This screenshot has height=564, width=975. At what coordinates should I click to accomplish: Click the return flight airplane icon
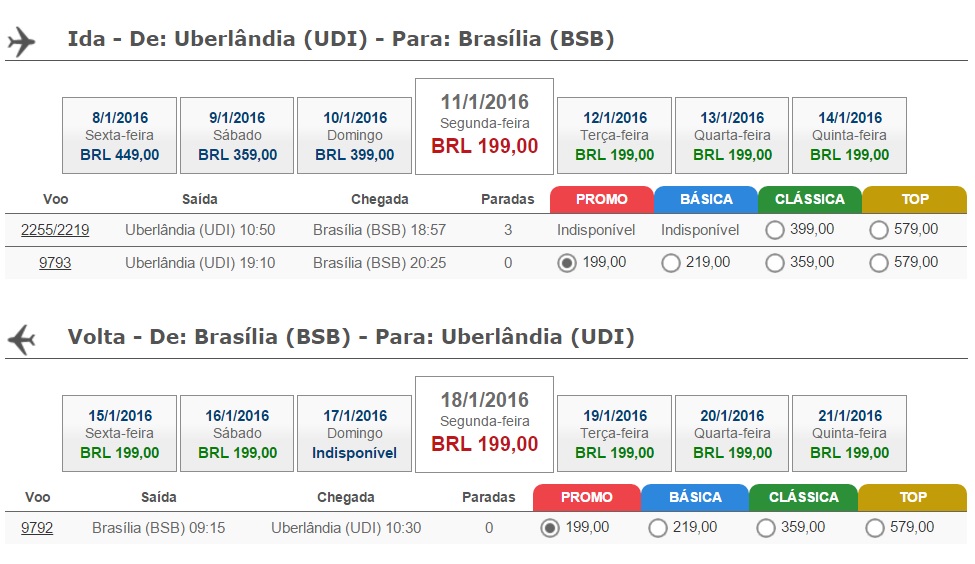[x=21, y=340]
